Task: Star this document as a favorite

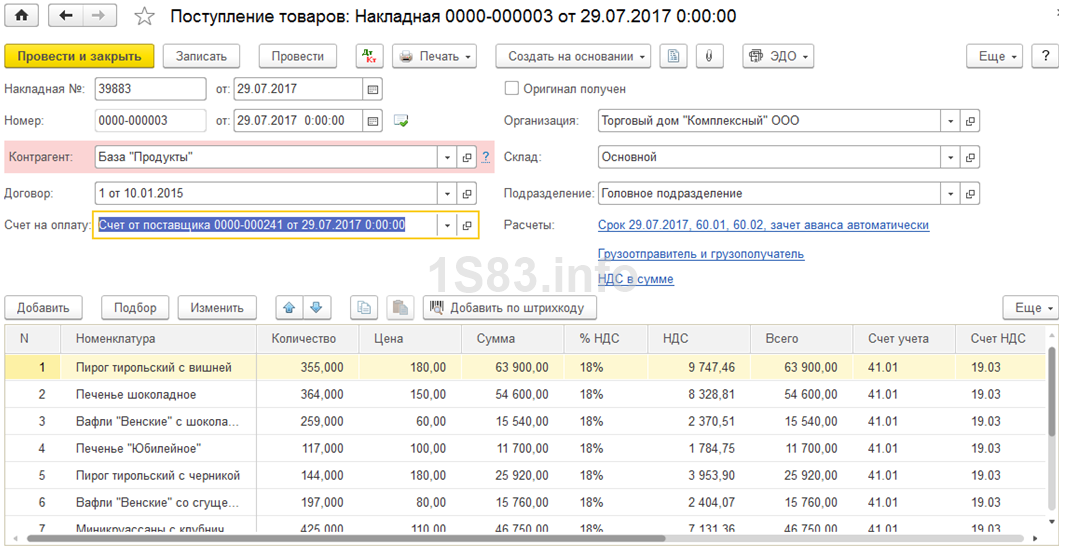Action: [145, 16]
